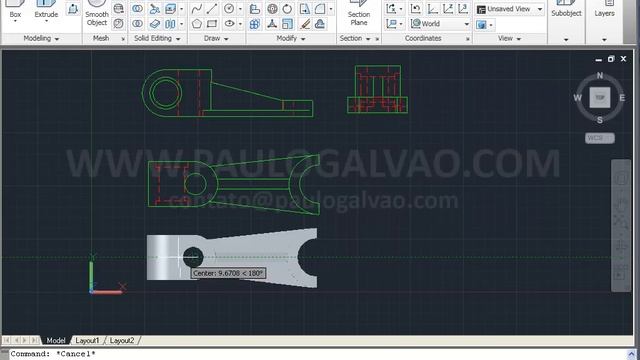The height and width of the screenshot is (360, 640).
Task: Open the Mesh panel dialog launcher
Action: (x=123, y=39)
